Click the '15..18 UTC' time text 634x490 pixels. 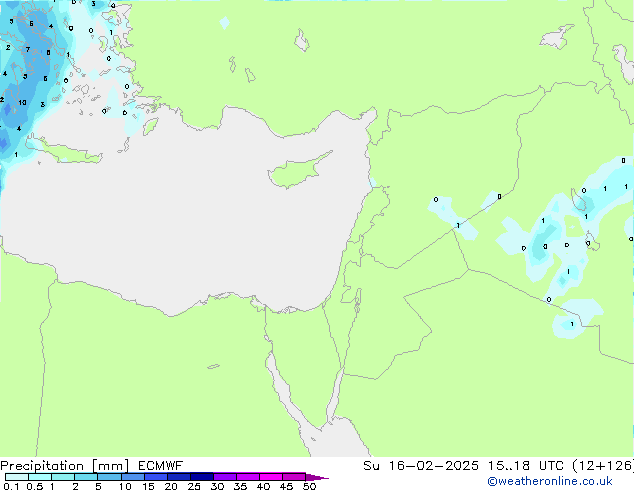(x=525, y=466)
